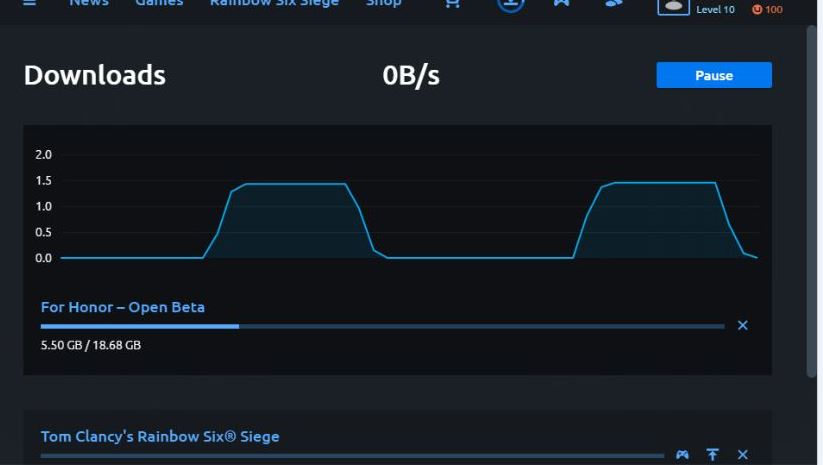Click the orange Ubisoft units coin icon
Screen dimensions: 823x465
click(x=756, y=9)
